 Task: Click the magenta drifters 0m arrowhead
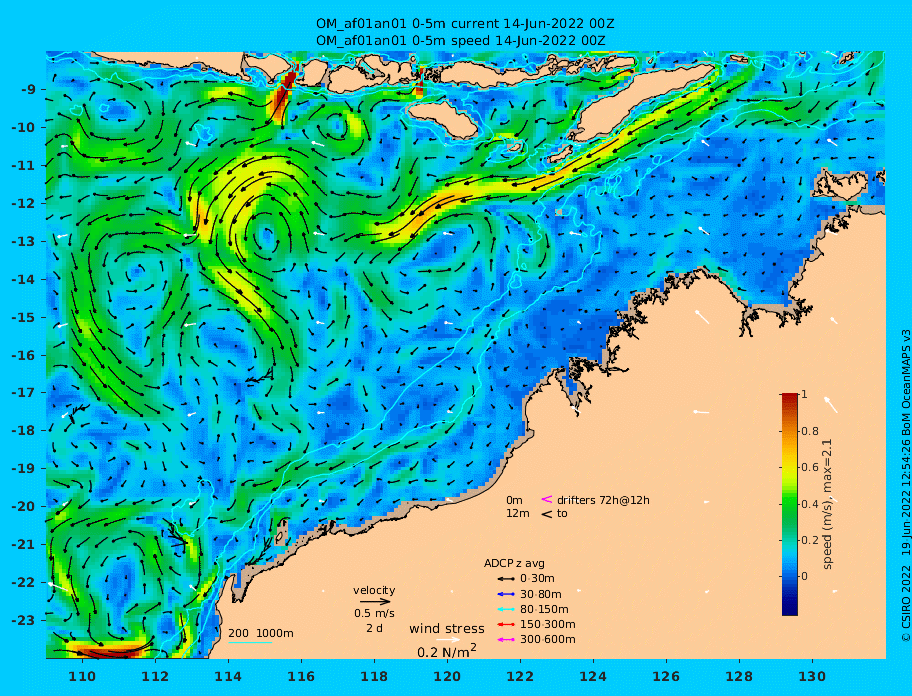[x=547, y=499]
